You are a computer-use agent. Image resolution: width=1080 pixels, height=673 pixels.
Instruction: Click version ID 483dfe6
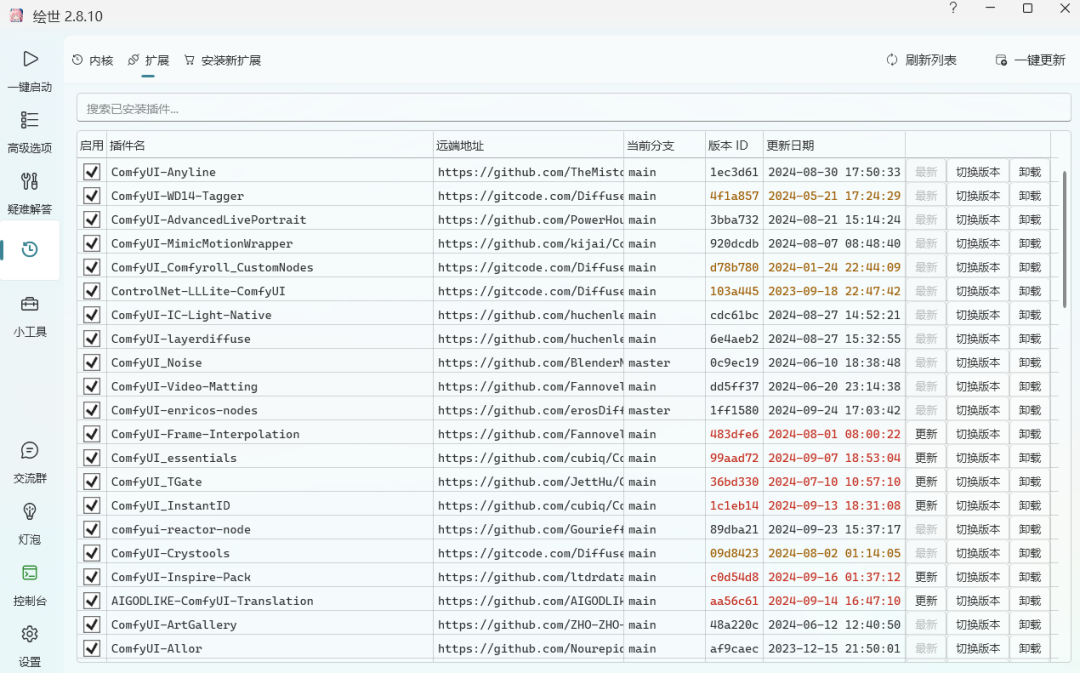click(x=734, y=434)
